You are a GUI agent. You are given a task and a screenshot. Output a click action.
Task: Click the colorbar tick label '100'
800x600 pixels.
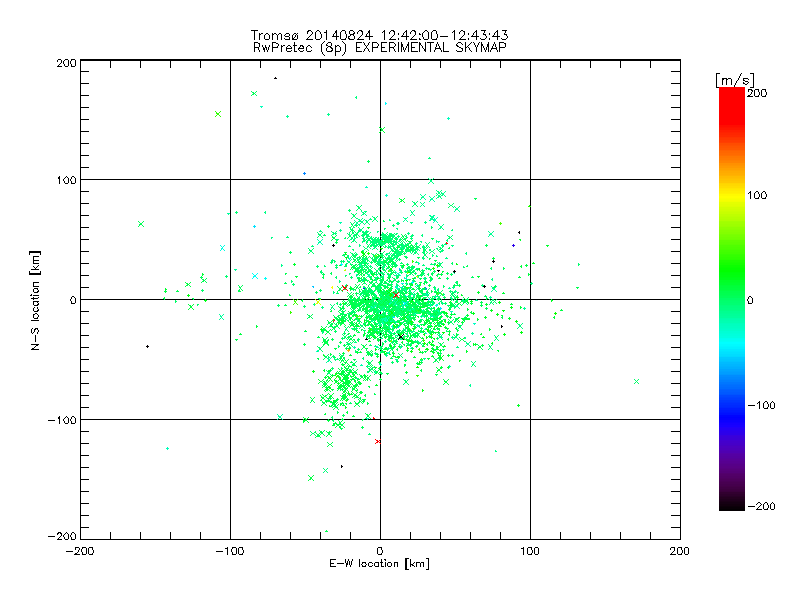click(x=757, y=195)
